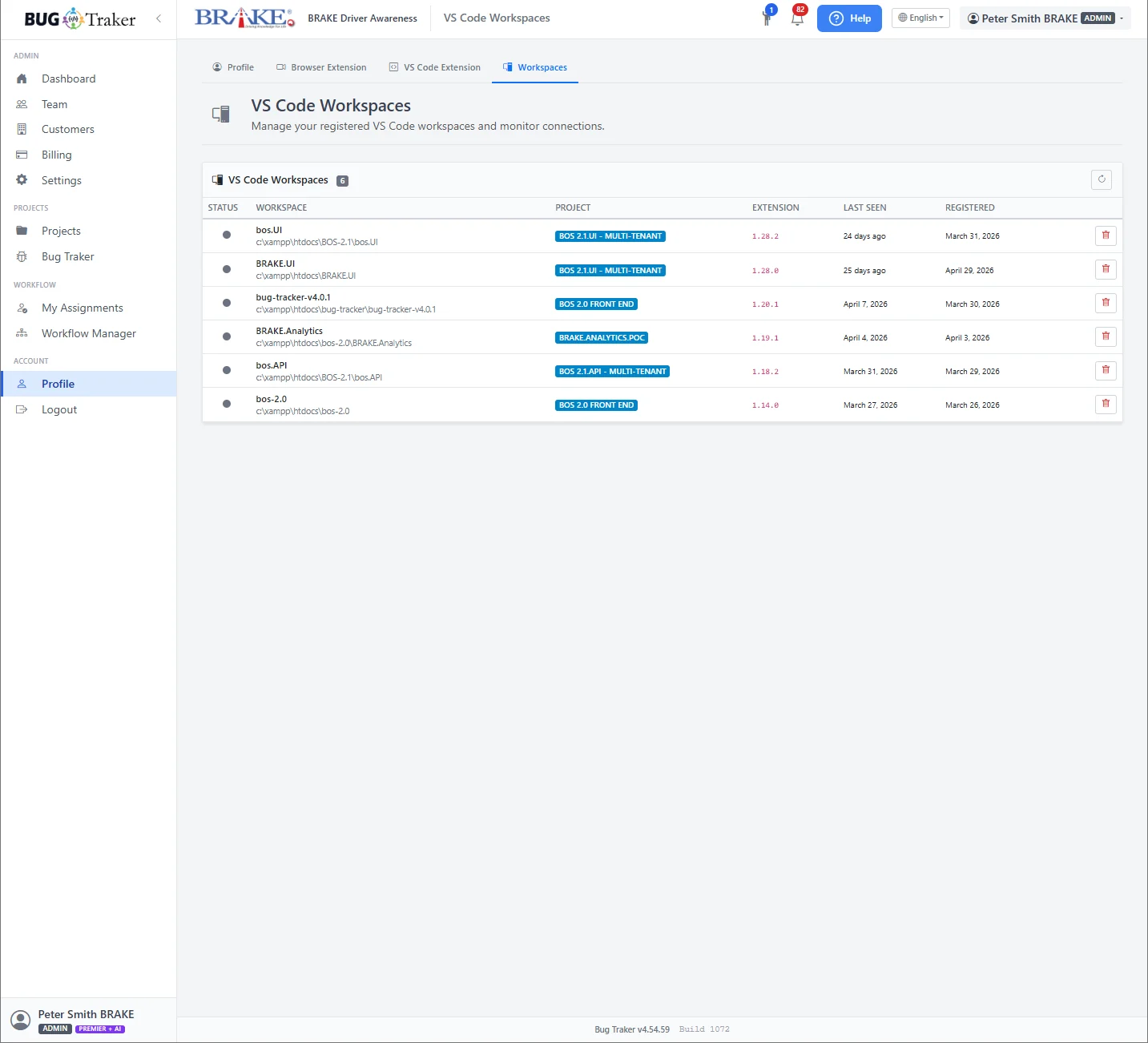
Task: Click extension version 1.28.2
Action: pos(765,236)
